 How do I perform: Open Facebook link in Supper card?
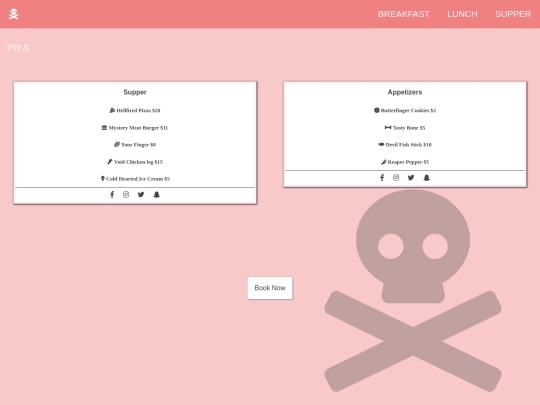coord(112,195)
